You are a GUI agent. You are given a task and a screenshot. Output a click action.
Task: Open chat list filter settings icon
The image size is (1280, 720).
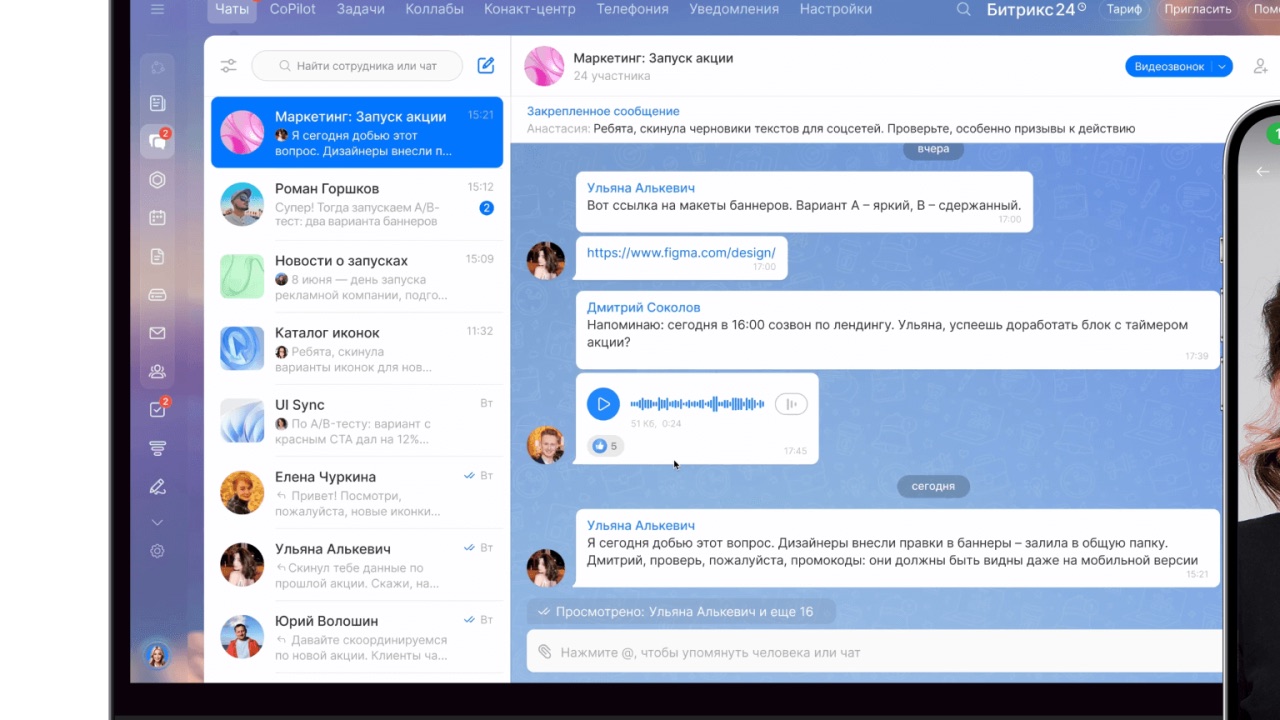coord(229,66)
